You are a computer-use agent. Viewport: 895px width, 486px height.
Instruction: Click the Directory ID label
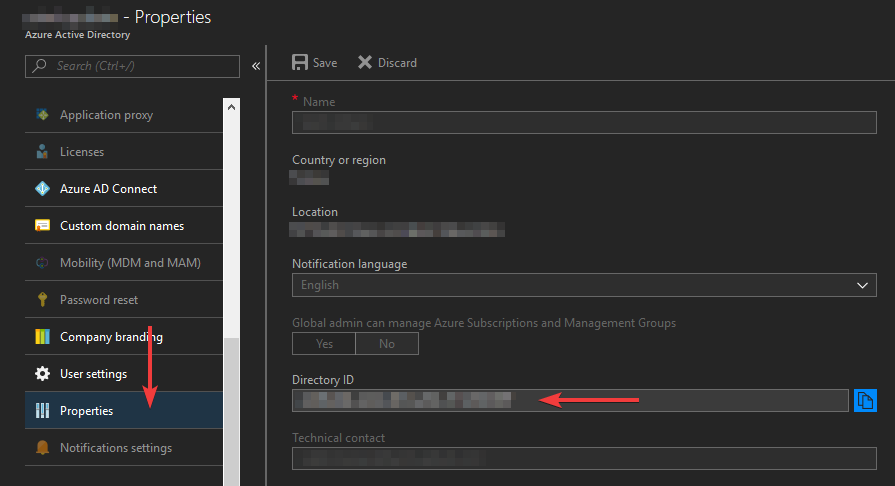coord(323,380)
